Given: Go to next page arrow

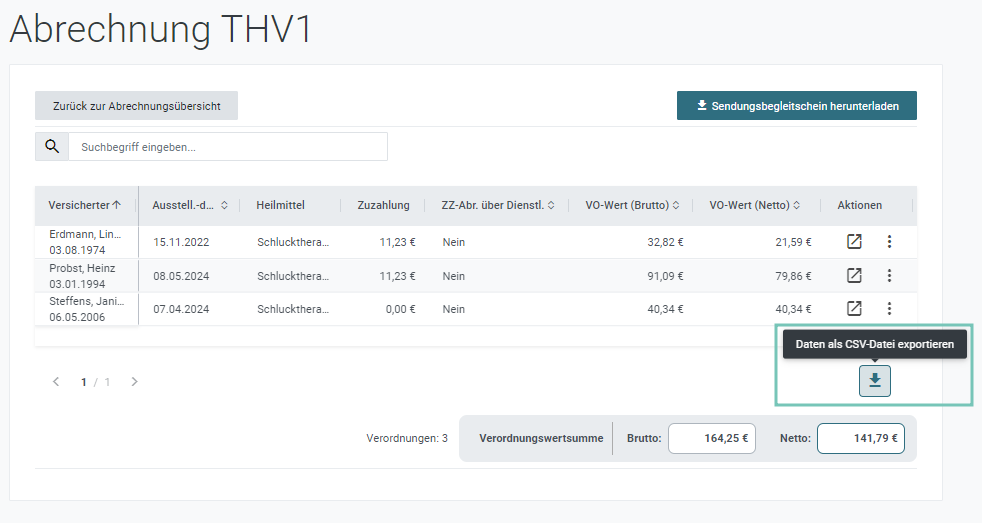Looking at the screenshot, I should click(x=134, y=381).
